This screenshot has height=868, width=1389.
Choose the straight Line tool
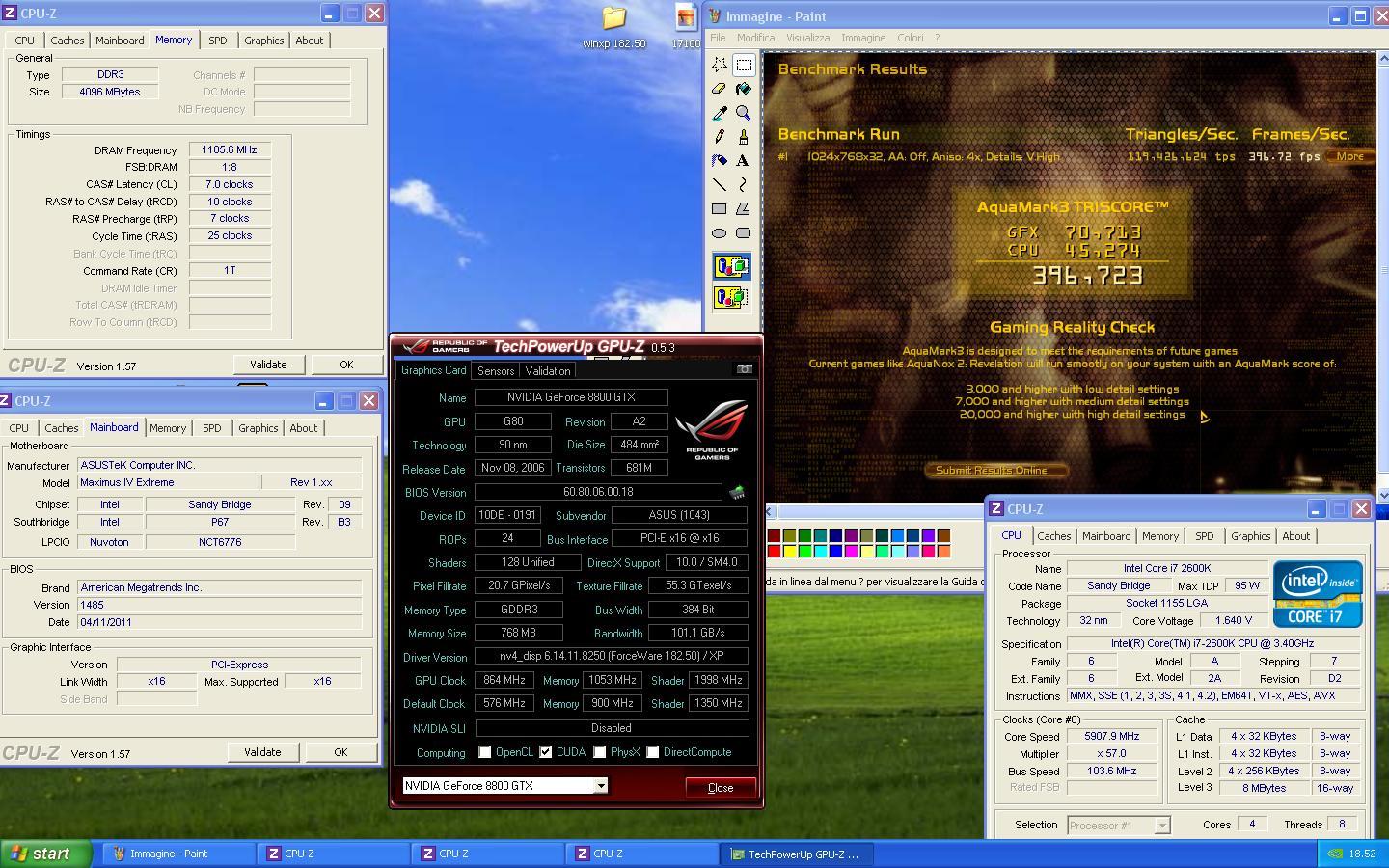coord(720,184)
